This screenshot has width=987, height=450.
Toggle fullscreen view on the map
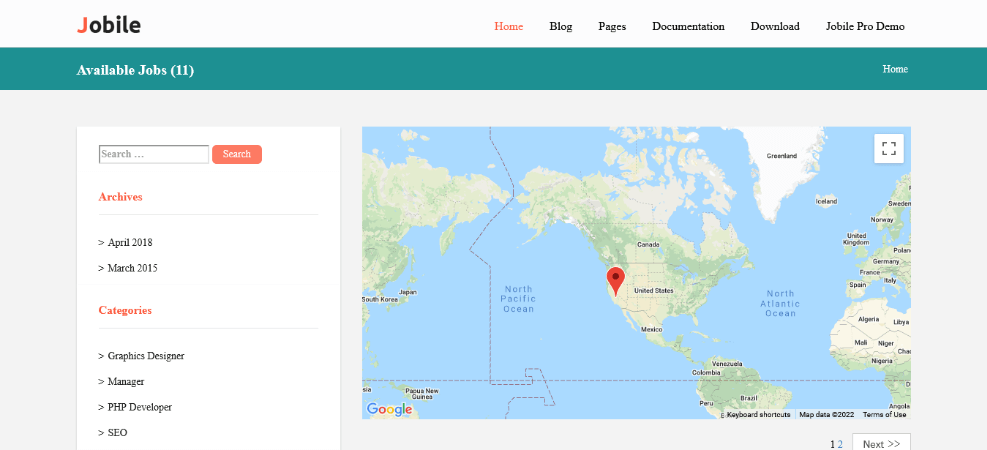pos(889,149)
